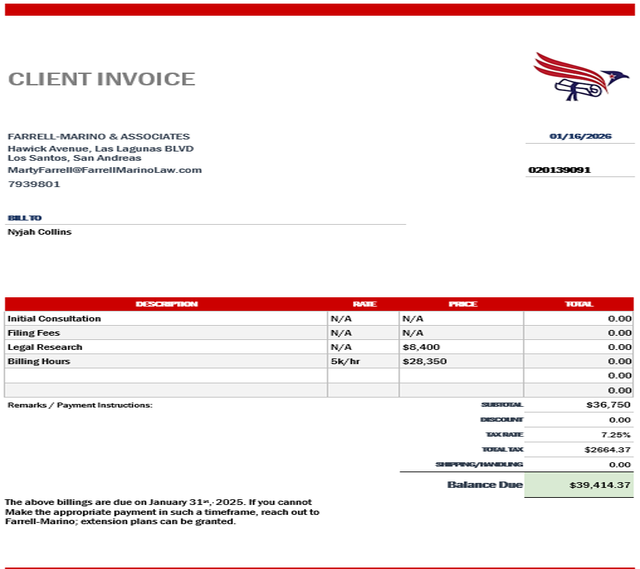Select invoice number 020139091
Viewport: 640px width, 569px height.
[560, 170]
